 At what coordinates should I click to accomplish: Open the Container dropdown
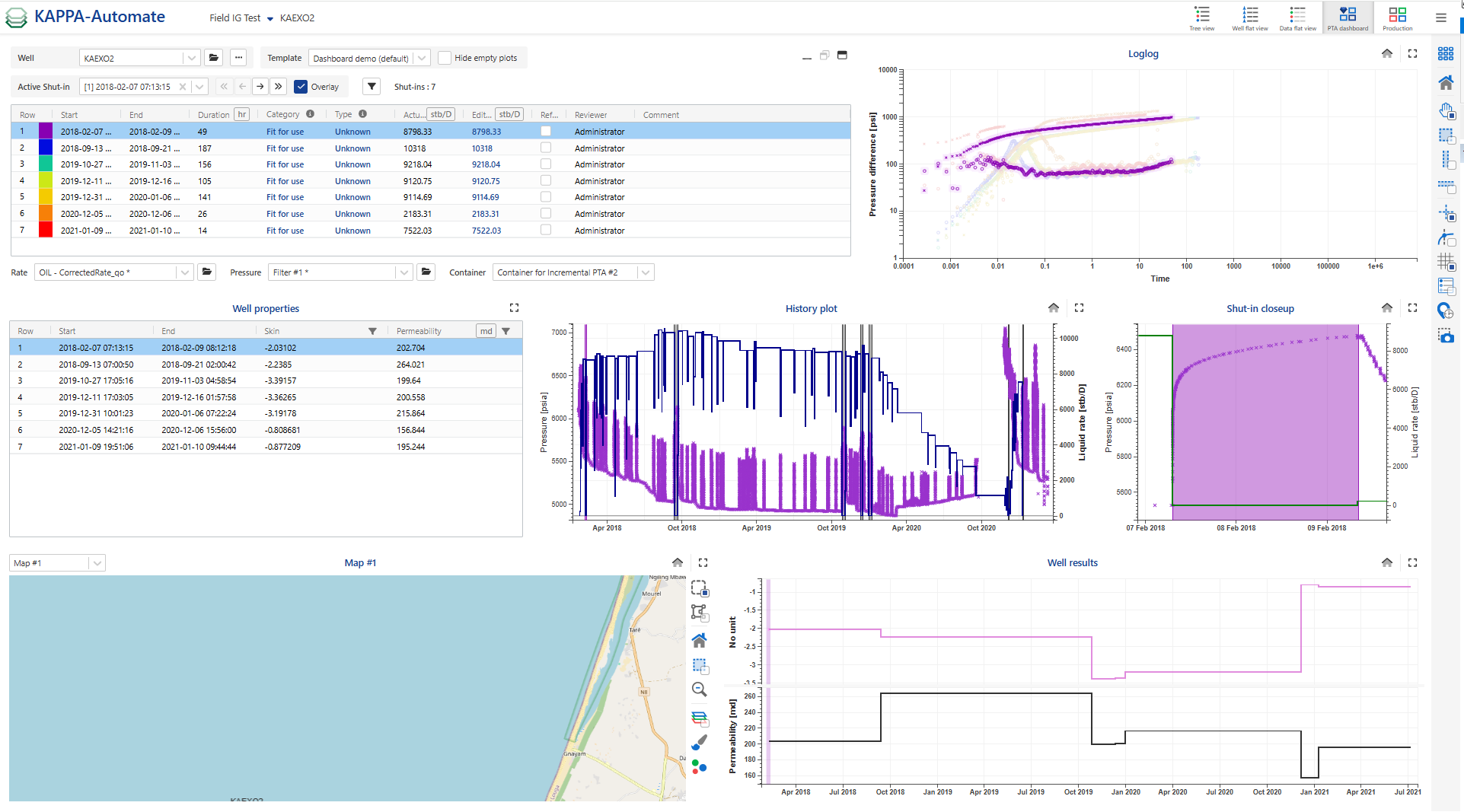646,272
